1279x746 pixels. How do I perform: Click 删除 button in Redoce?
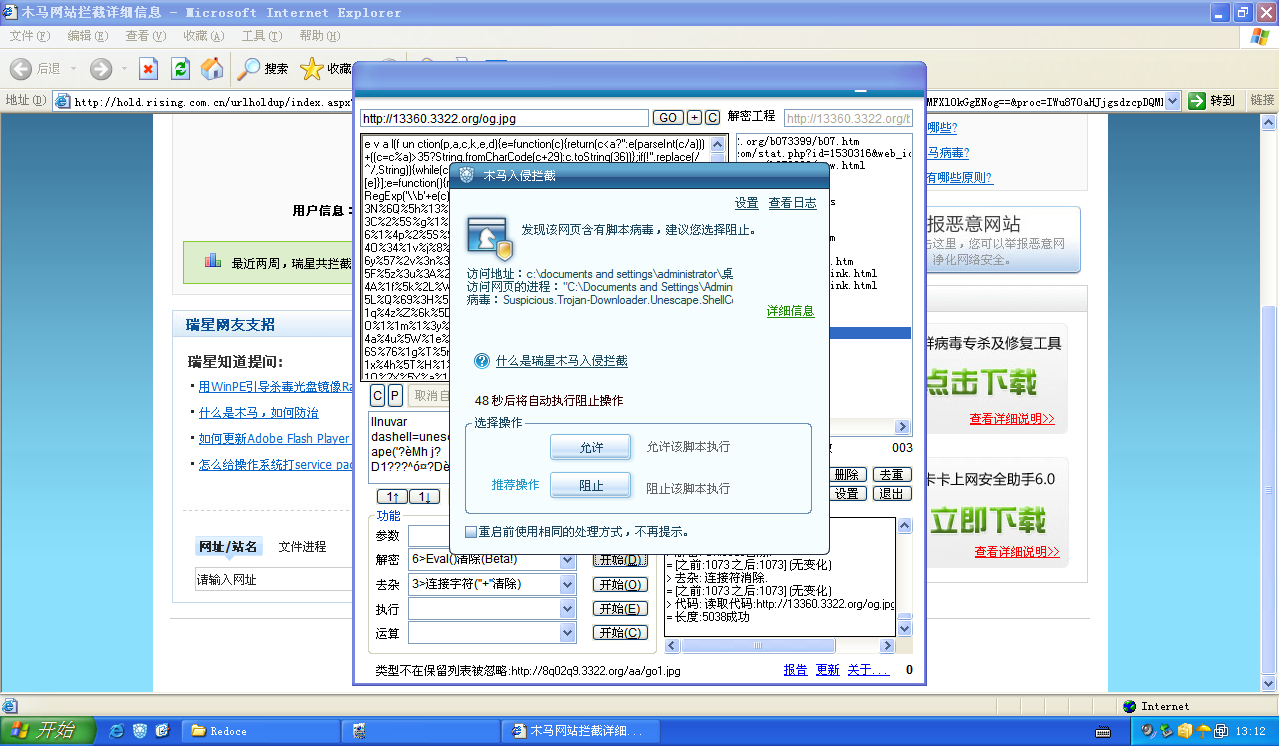[x=847, y=475]
